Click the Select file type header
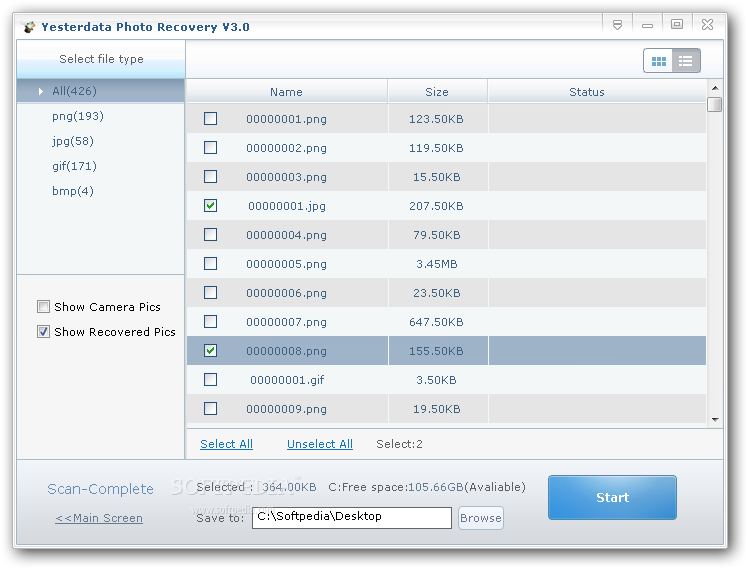The height and width of the screenshot is (569, 748). 101,59
